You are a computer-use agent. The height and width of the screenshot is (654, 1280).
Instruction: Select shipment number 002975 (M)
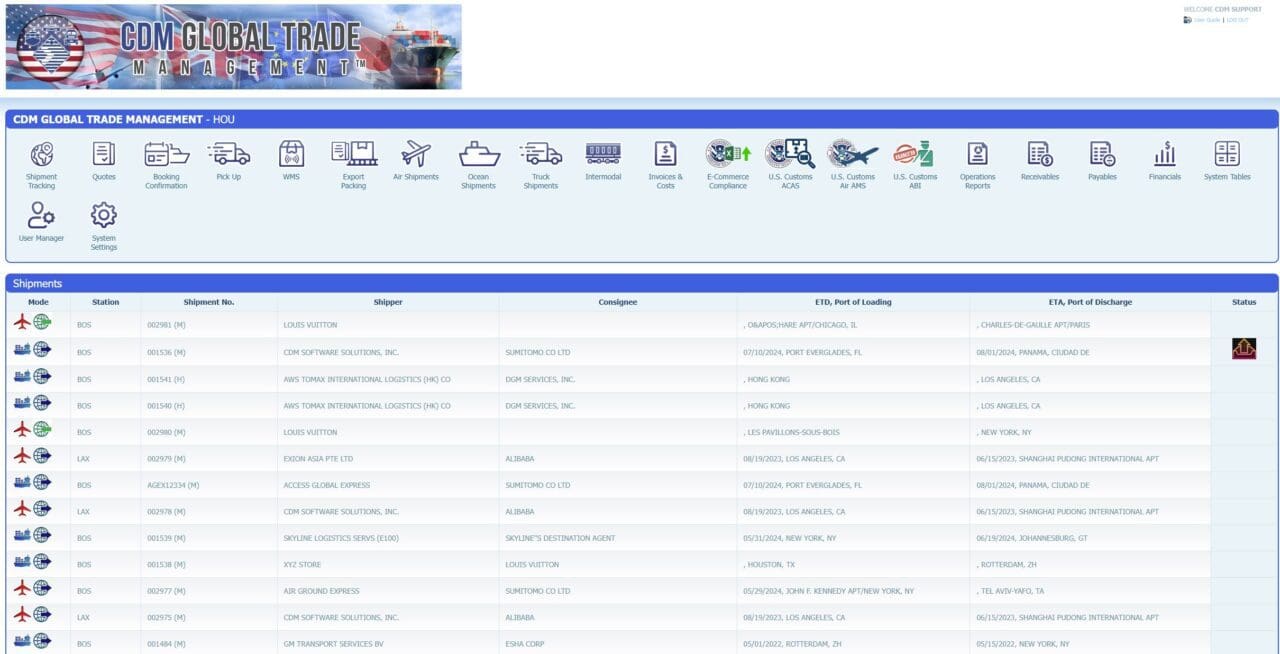point(166,617)
